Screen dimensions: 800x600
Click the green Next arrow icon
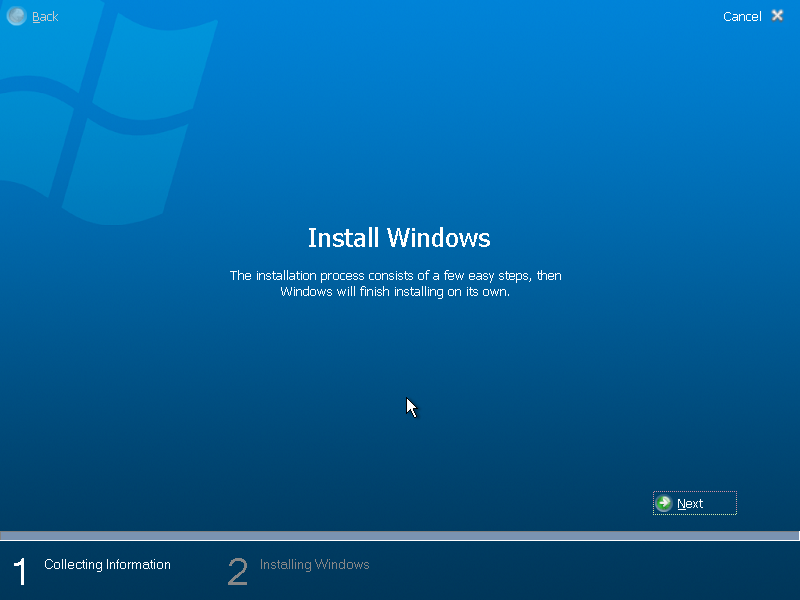[664, 503]
